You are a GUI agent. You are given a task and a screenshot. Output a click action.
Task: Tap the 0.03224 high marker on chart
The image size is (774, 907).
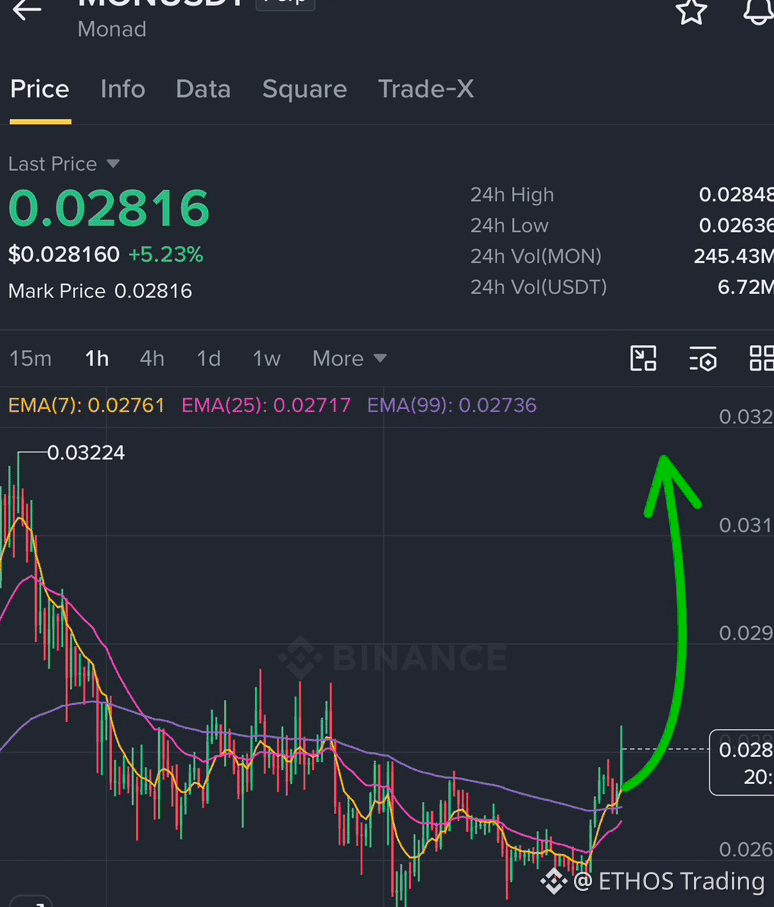coord(86,453)
